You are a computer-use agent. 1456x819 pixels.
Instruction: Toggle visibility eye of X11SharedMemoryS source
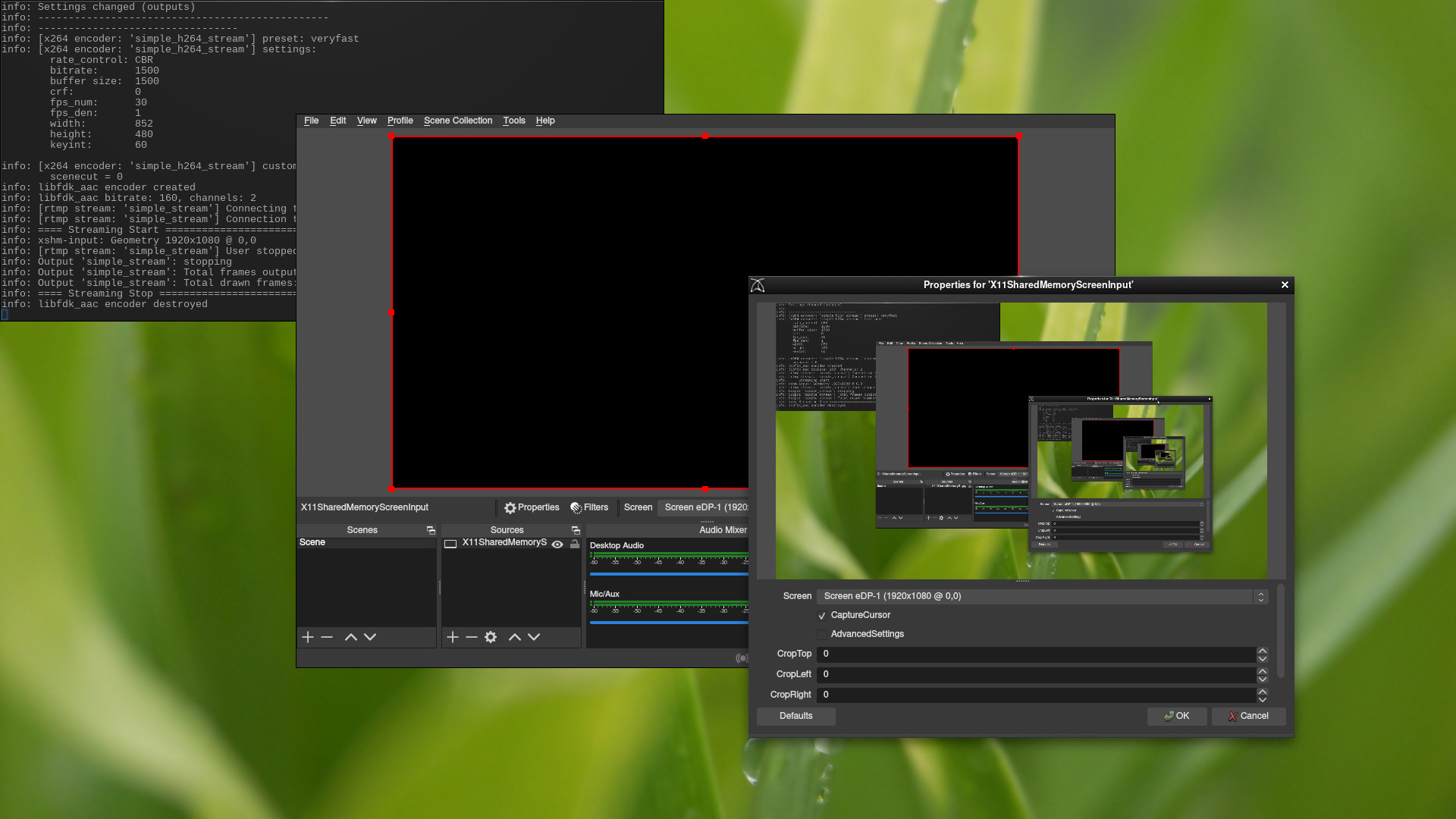tap(557, 544)
